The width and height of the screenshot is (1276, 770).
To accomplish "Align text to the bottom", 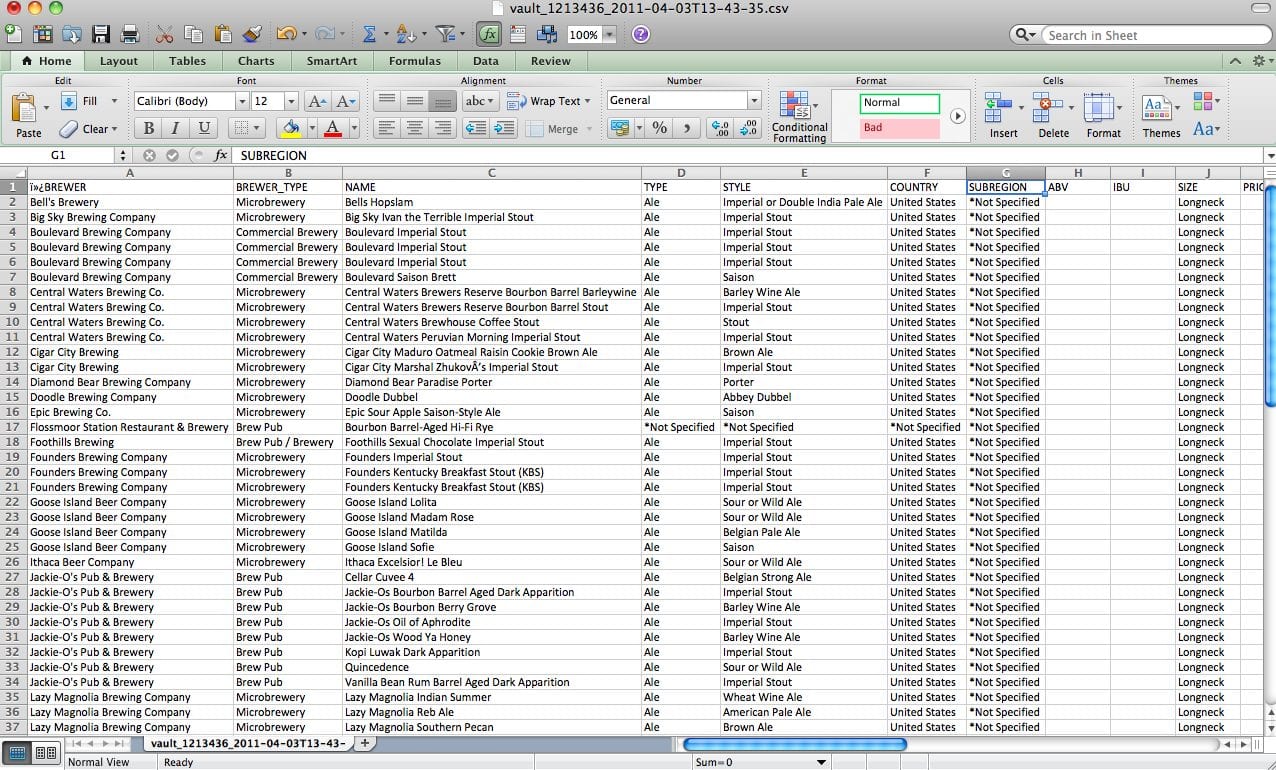I will point(441,101).
